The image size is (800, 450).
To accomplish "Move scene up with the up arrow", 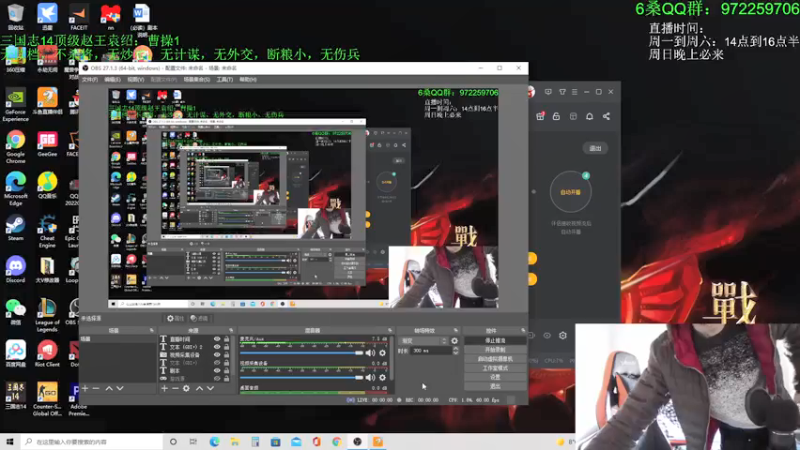I will 109,388.
